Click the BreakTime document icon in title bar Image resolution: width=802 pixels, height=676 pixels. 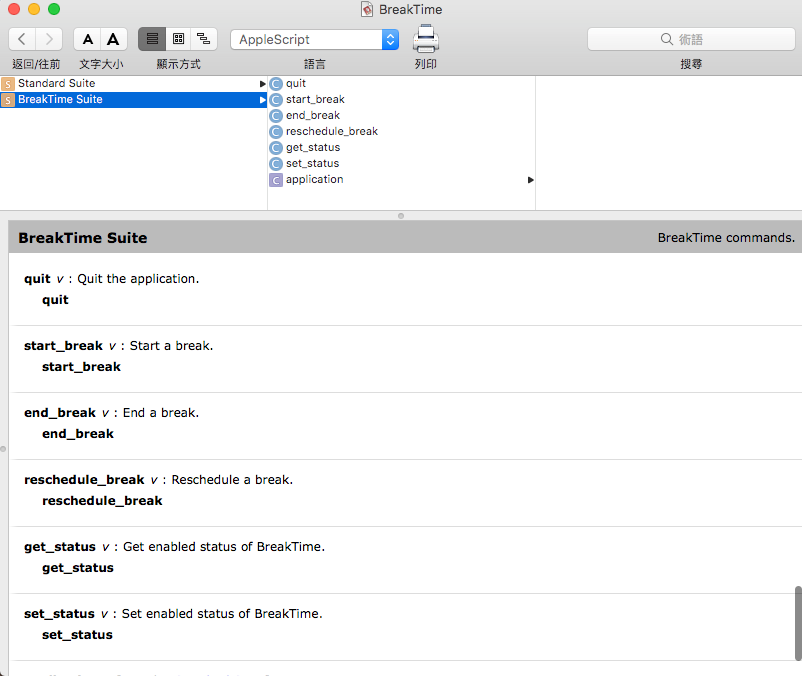[x=367, y=9]
